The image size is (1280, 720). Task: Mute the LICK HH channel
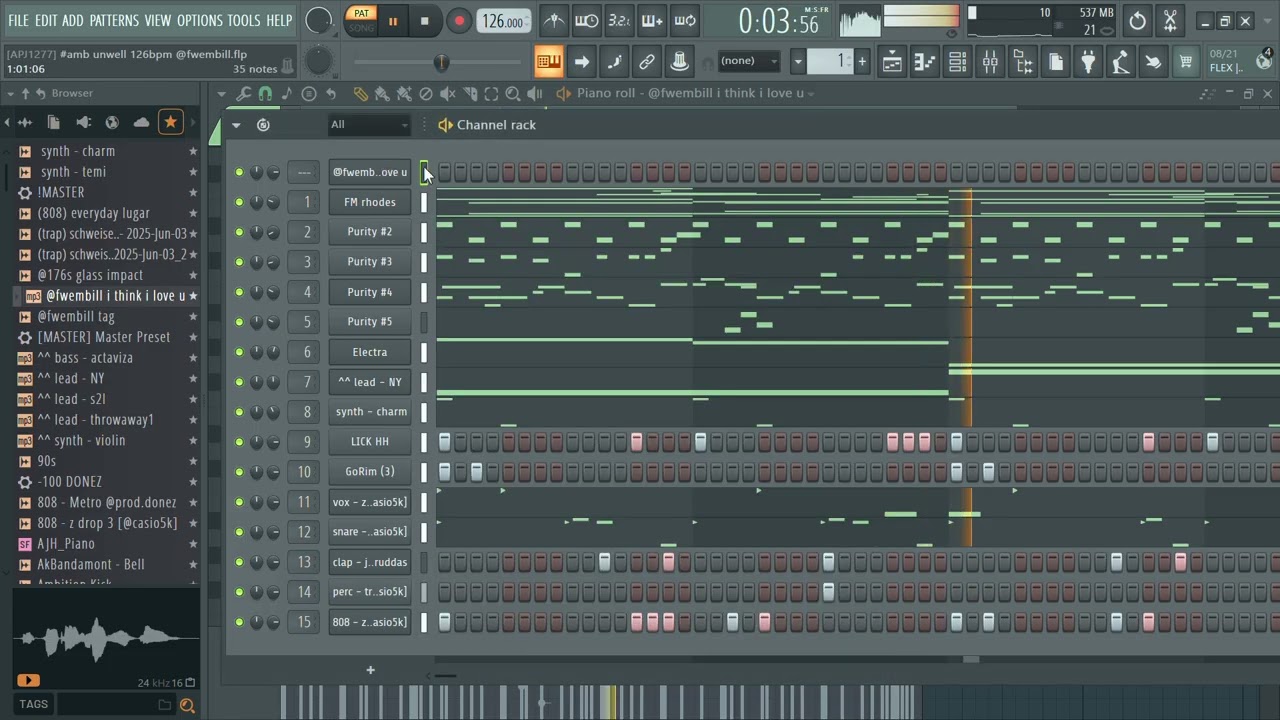coord(239,442)
